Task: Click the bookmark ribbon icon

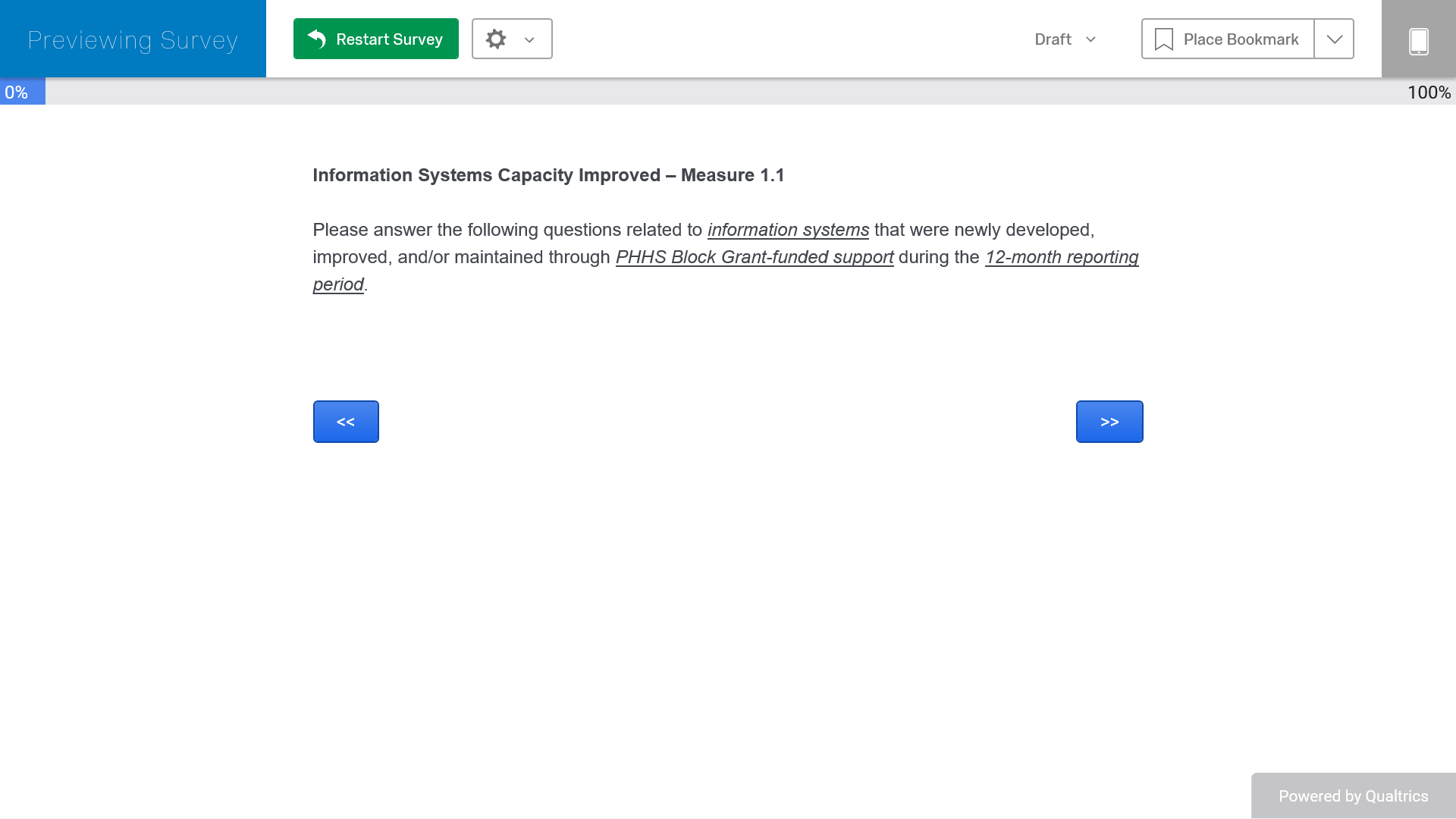Action: click(1163, 39)
